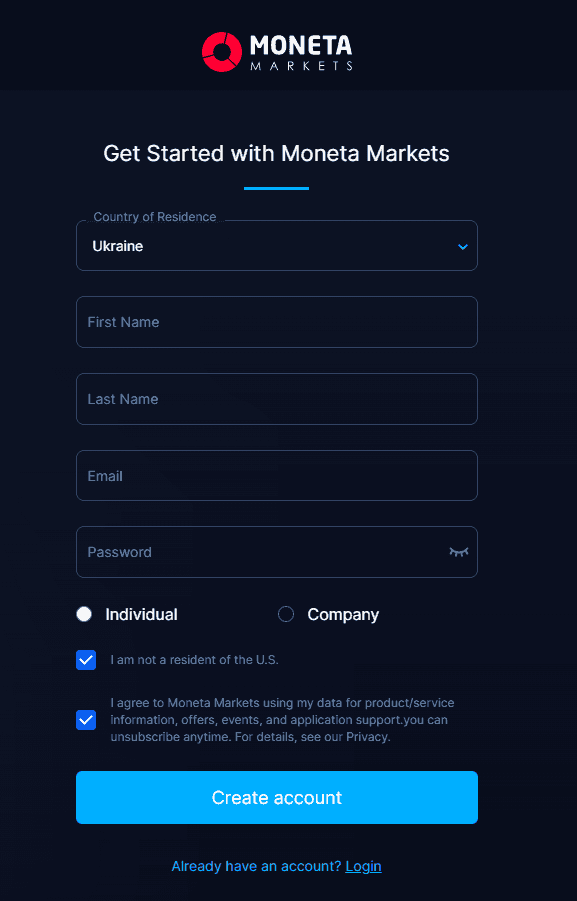This screenshot has height=901, width=577.
Task: Click the Individual label text
Action: point(141,614)
